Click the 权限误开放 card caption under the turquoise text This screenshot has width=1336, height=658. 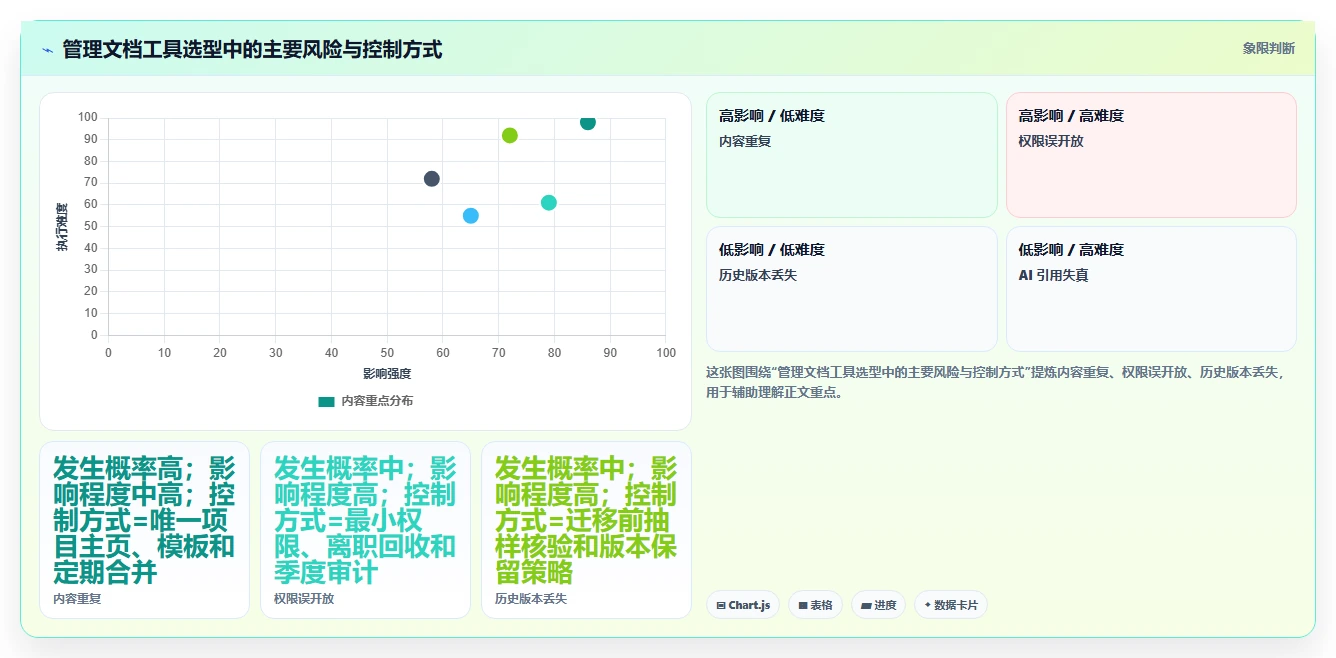pyautogui.click(x=304, y=599)
